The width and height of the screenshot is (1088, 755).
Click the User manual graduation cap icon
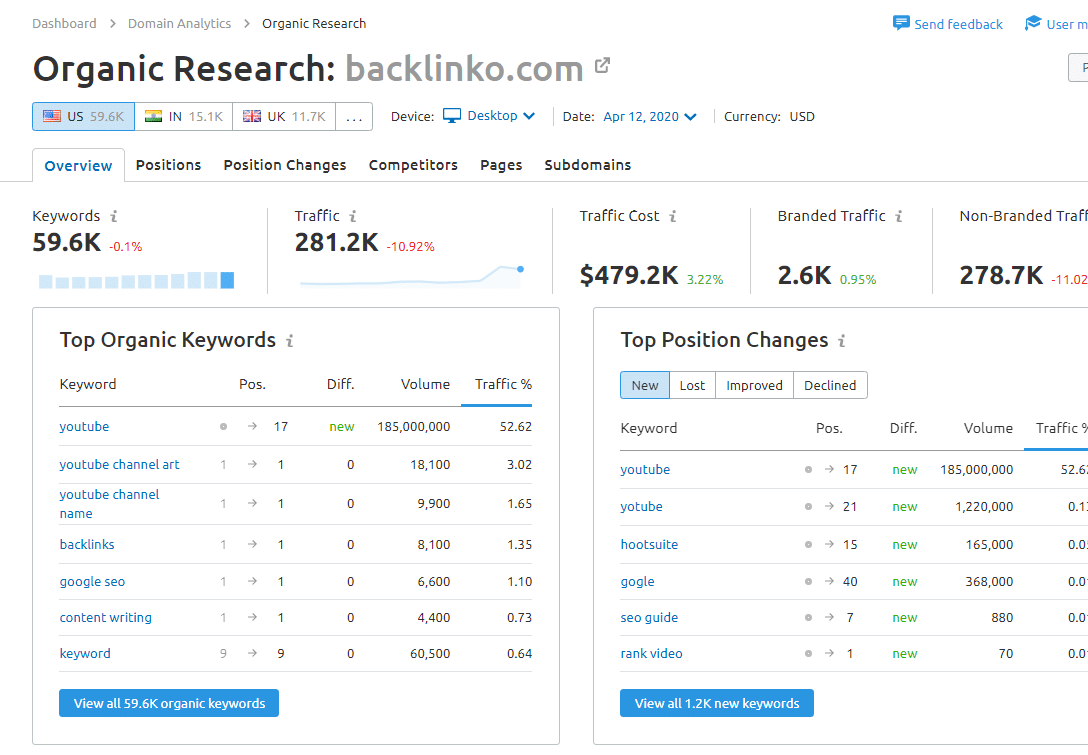(x=1033, y=24)
